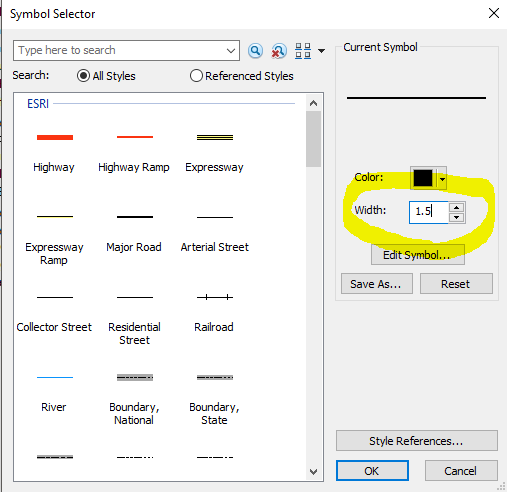Select the Major Road symbol
Screen dimensions: 507x492
point(135,217)
